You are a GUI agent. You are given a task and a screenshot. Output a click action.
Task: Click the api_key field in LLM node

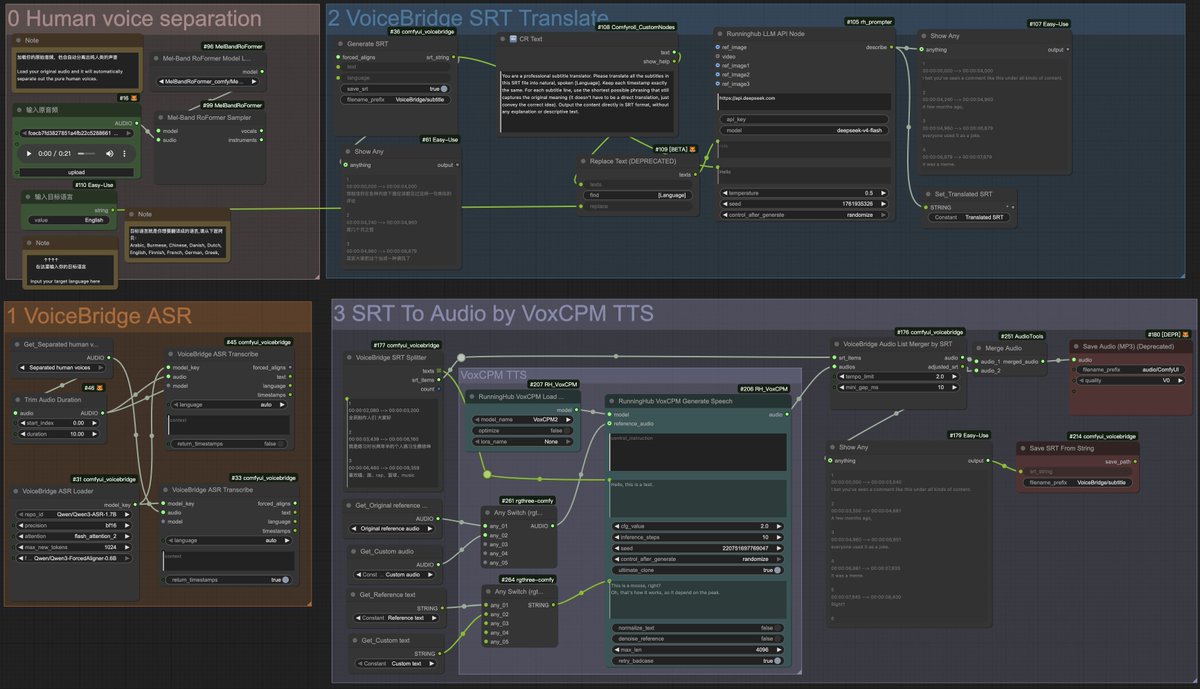(805, 119)
